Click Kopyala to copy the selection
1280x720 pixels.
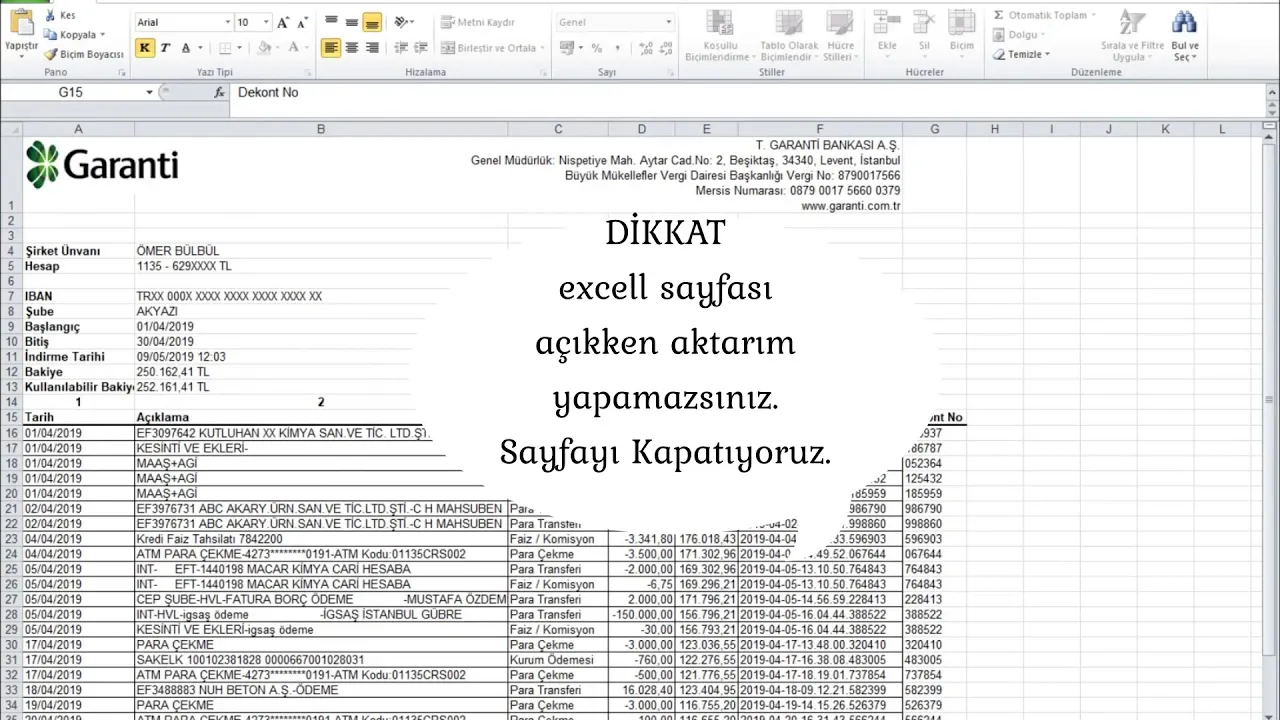coord(74,35)
